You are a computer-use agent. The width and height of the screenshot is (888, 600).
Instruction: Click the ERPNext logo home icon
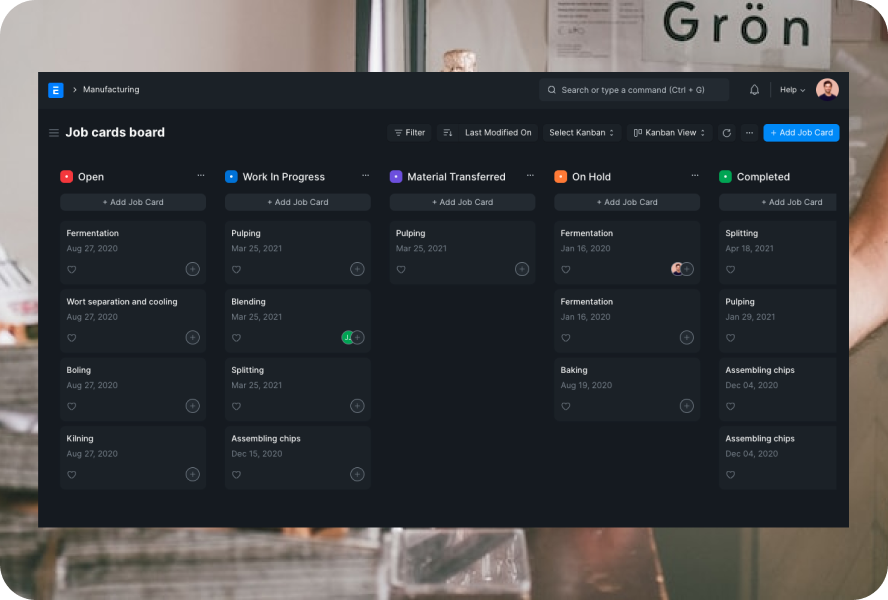pyautogui.click(x=56, y=90)
